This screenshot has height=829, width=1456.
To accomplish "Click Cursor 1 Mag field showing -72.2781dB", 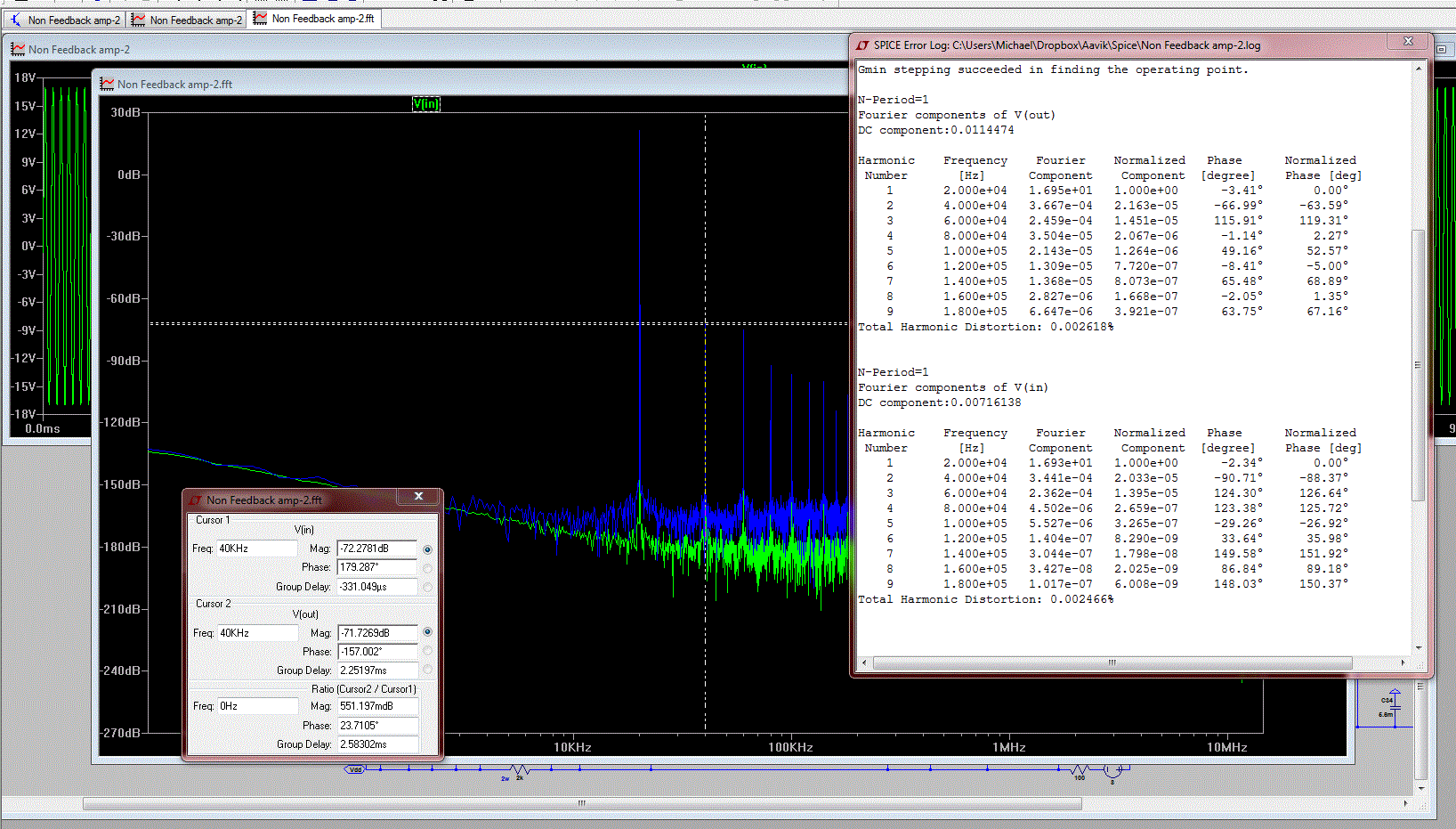I will (x=377, y=549).
